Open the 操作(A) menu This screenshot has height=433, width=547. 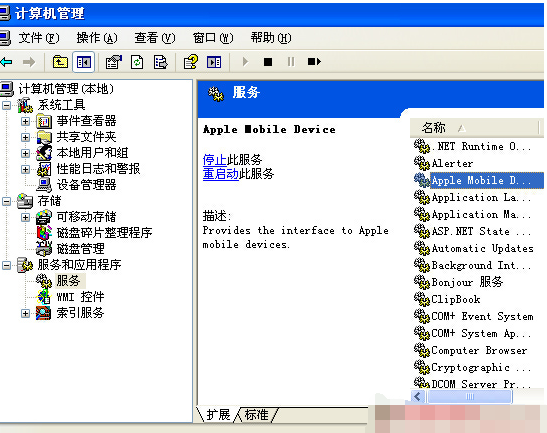(97, 38)
